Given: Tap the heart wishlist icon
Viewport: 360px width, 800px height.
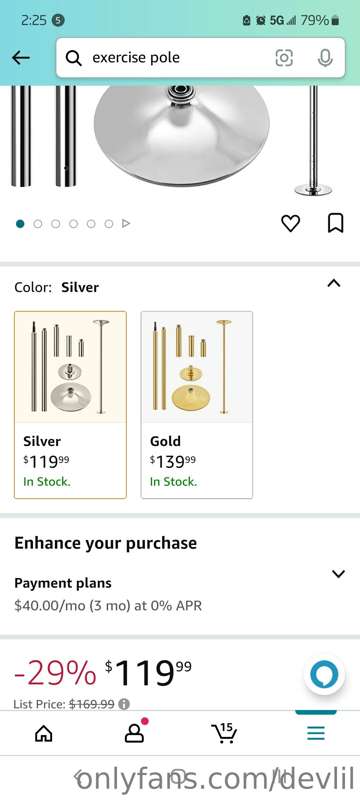Looking at the screenshot, I should point(291,223).
